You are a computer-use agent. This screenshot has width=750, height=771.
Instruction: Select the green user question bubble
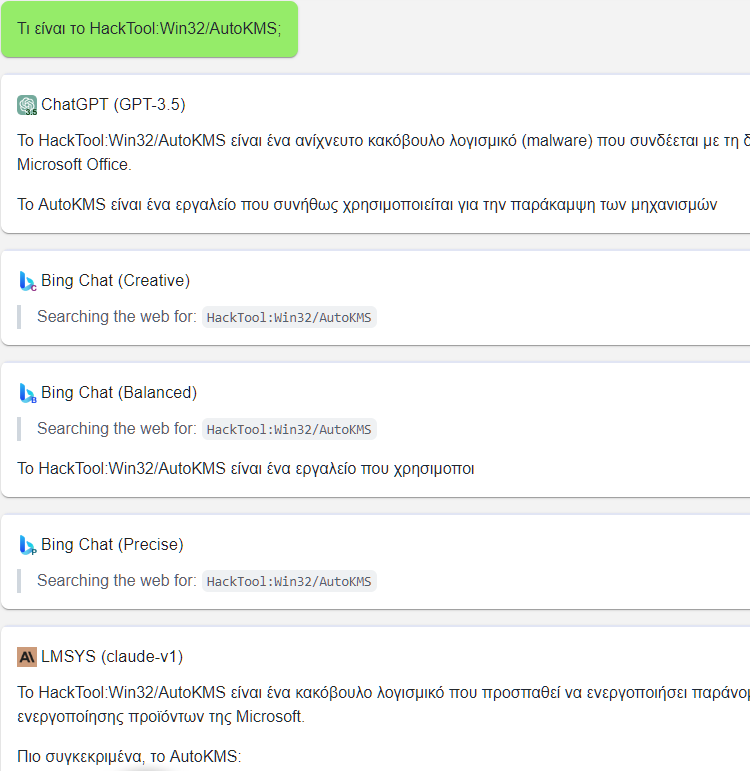150,29
